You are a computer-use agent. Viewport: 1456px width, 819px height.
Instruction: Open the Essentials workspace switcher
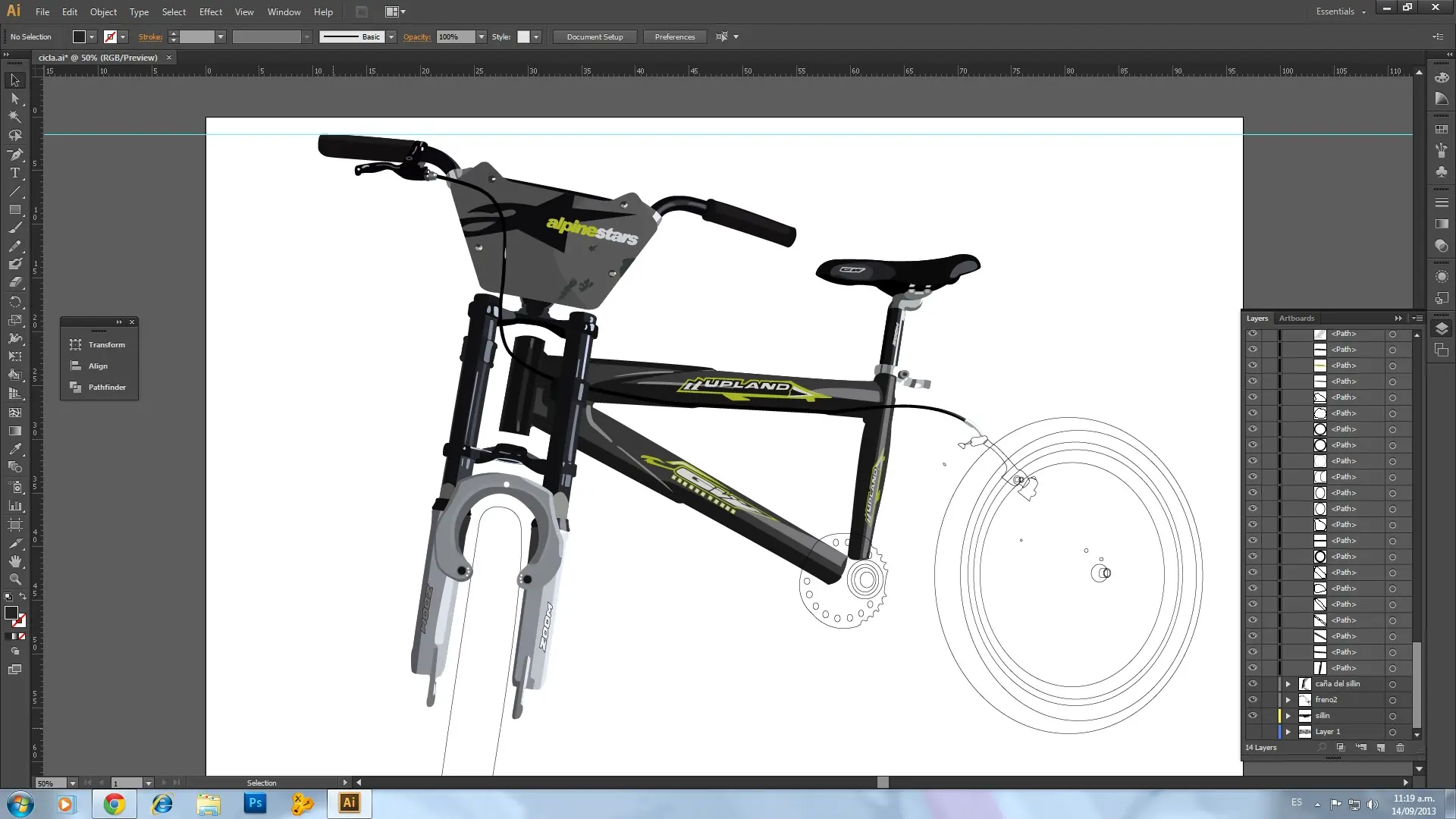click(1341, 11)
